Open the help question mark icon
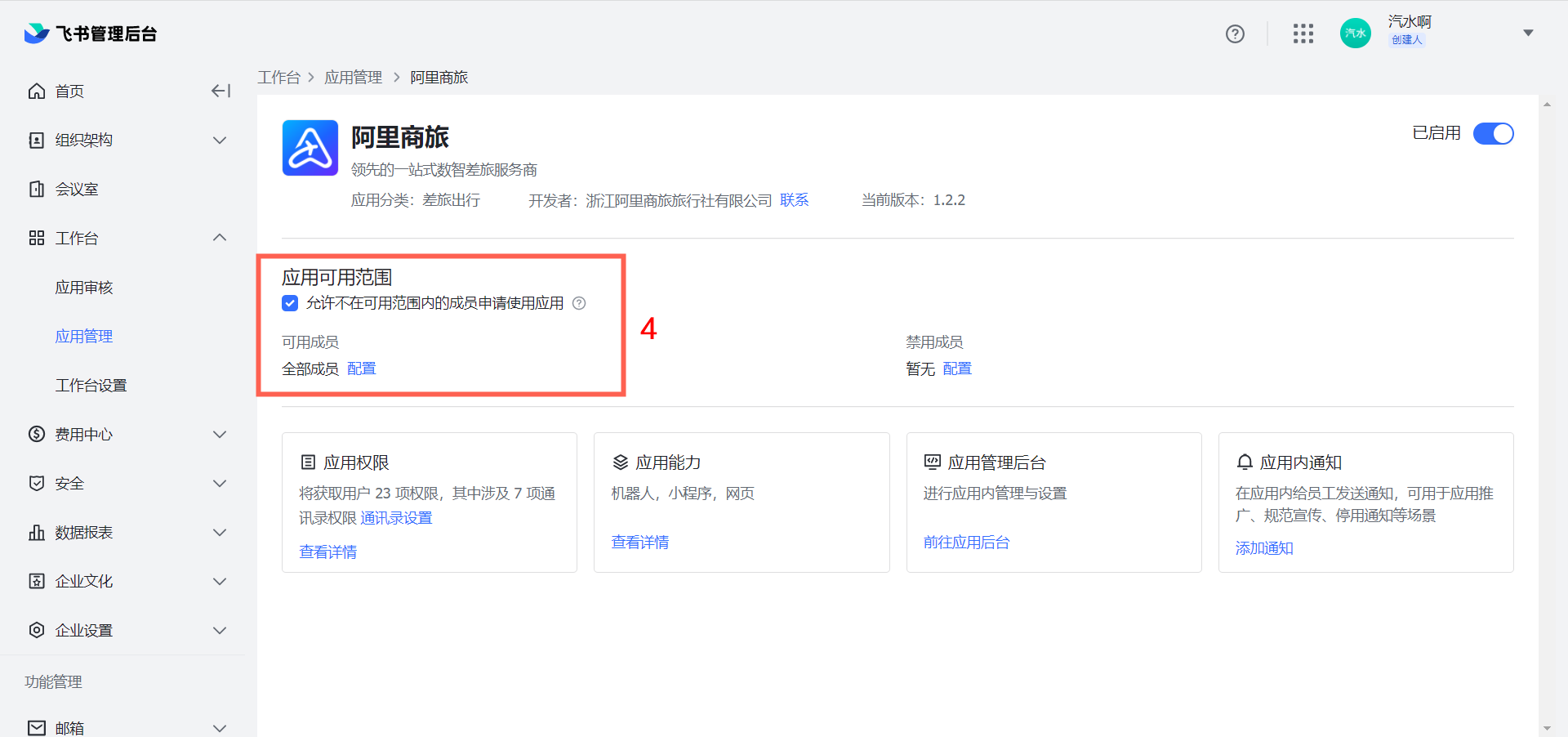Image resolution: width=1568 pixels, height=737 pixels. pyautogui.click(x=1235, y=33)
